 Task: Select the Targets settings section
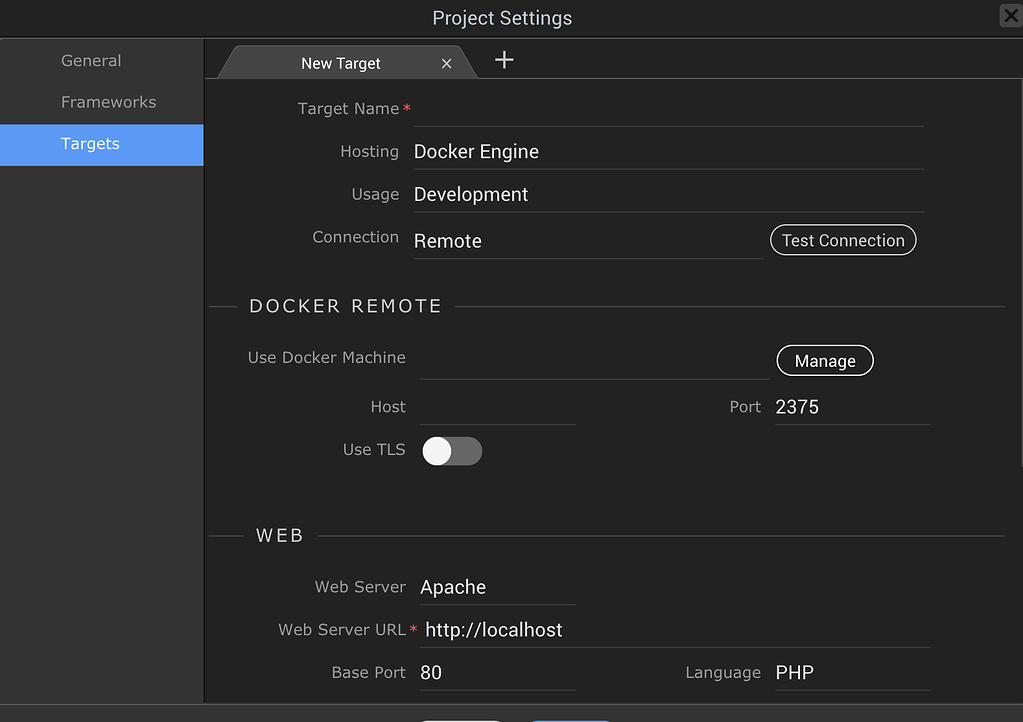tap(102, 144)
